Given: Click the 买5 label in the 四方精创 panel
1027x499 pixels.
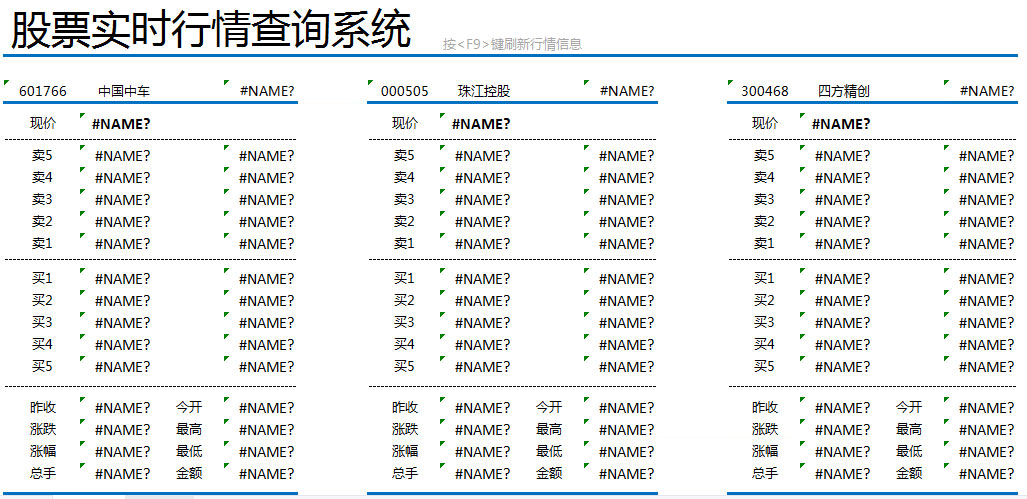Looking at the screenshot, I should 764,366.
